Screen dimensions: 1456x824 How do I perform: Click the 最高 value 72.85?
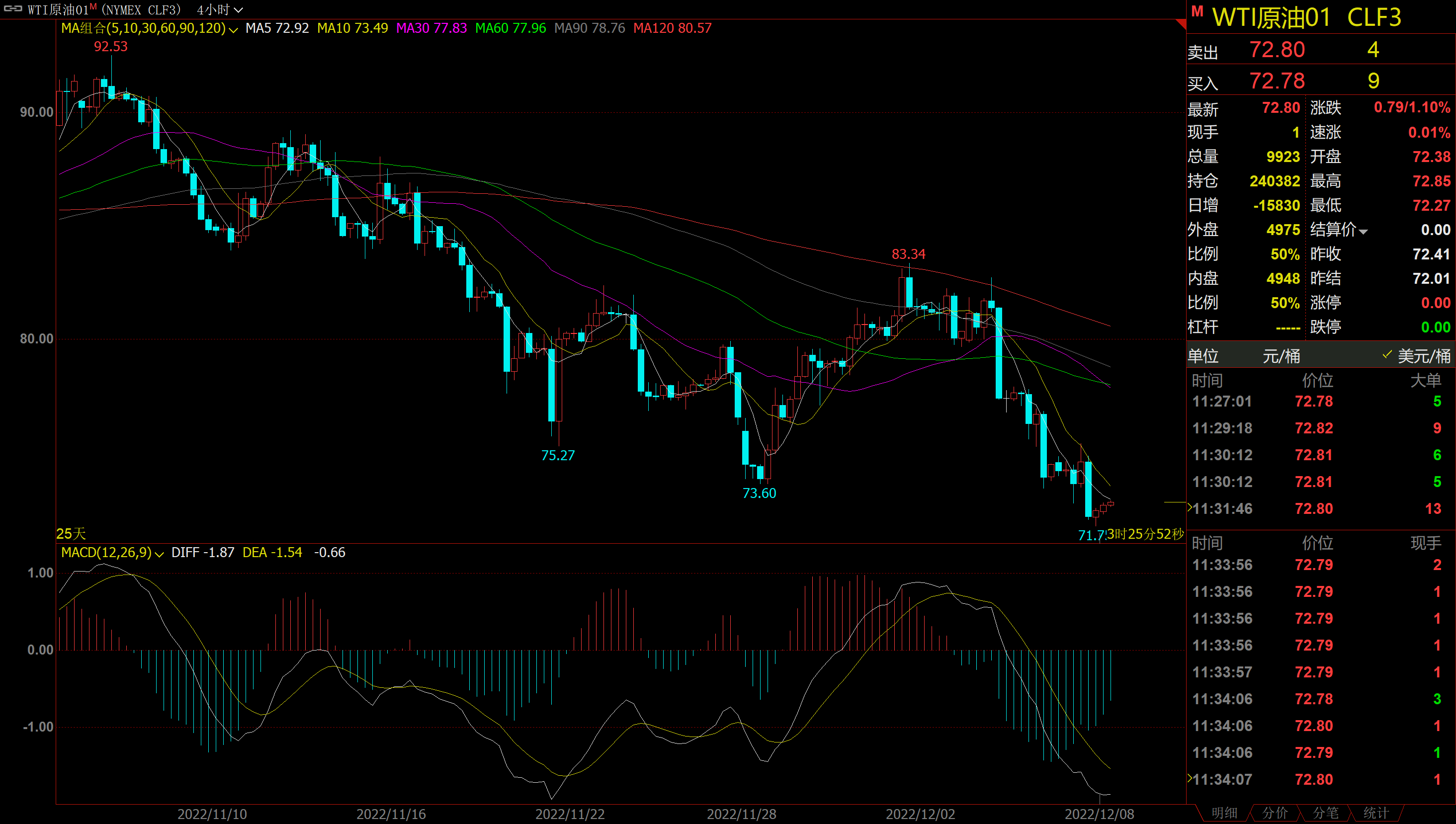point(1431,181)
